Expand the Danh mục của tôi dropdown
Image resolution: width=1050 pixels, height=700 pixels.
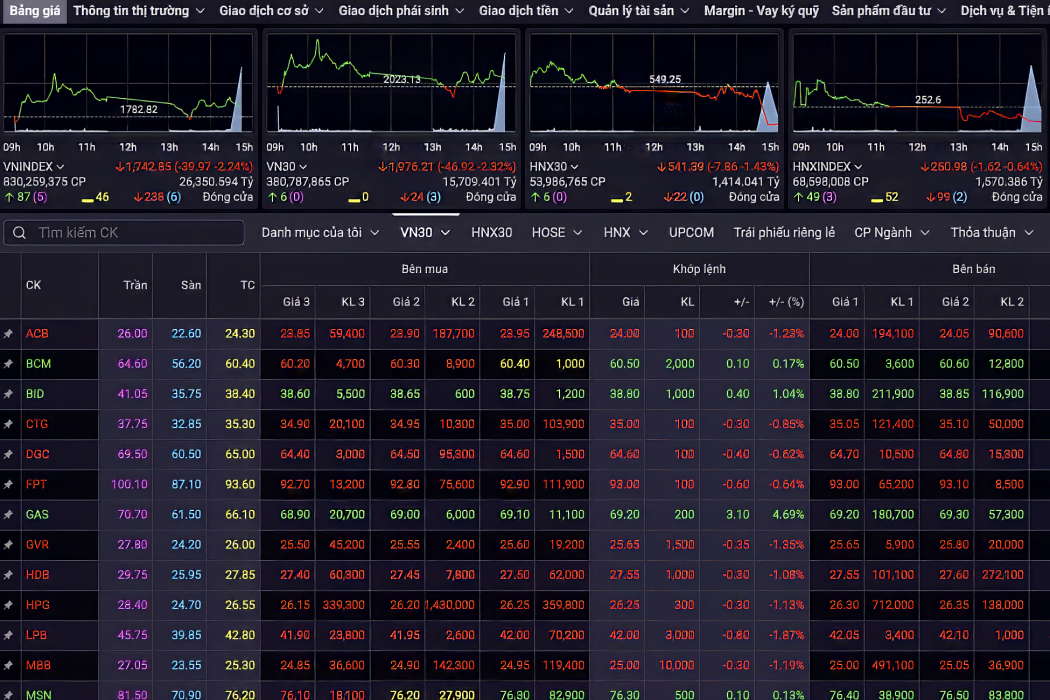(x=320, y=232)
